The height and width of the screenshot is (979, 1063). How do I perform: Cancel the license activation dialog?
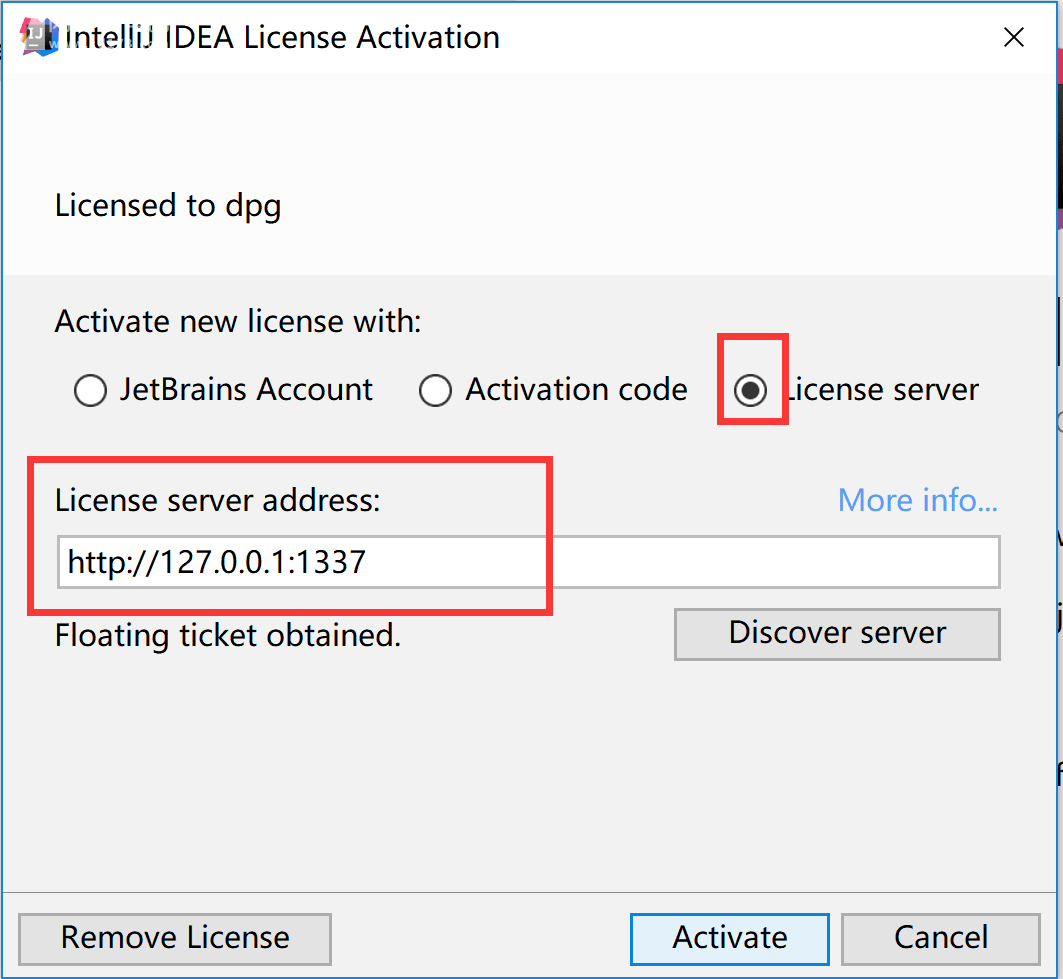tap(941, 938)
